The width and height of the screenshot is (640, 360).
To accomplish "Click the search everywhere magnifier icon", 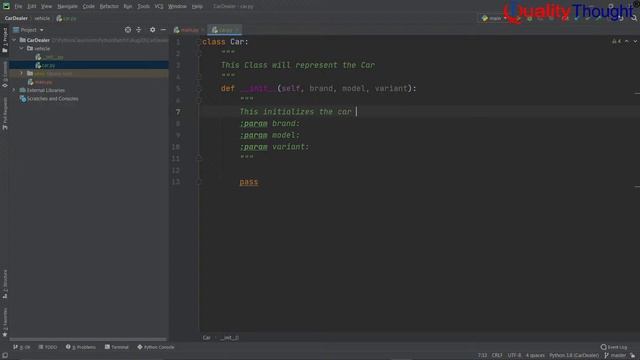I will click(633, 18).
